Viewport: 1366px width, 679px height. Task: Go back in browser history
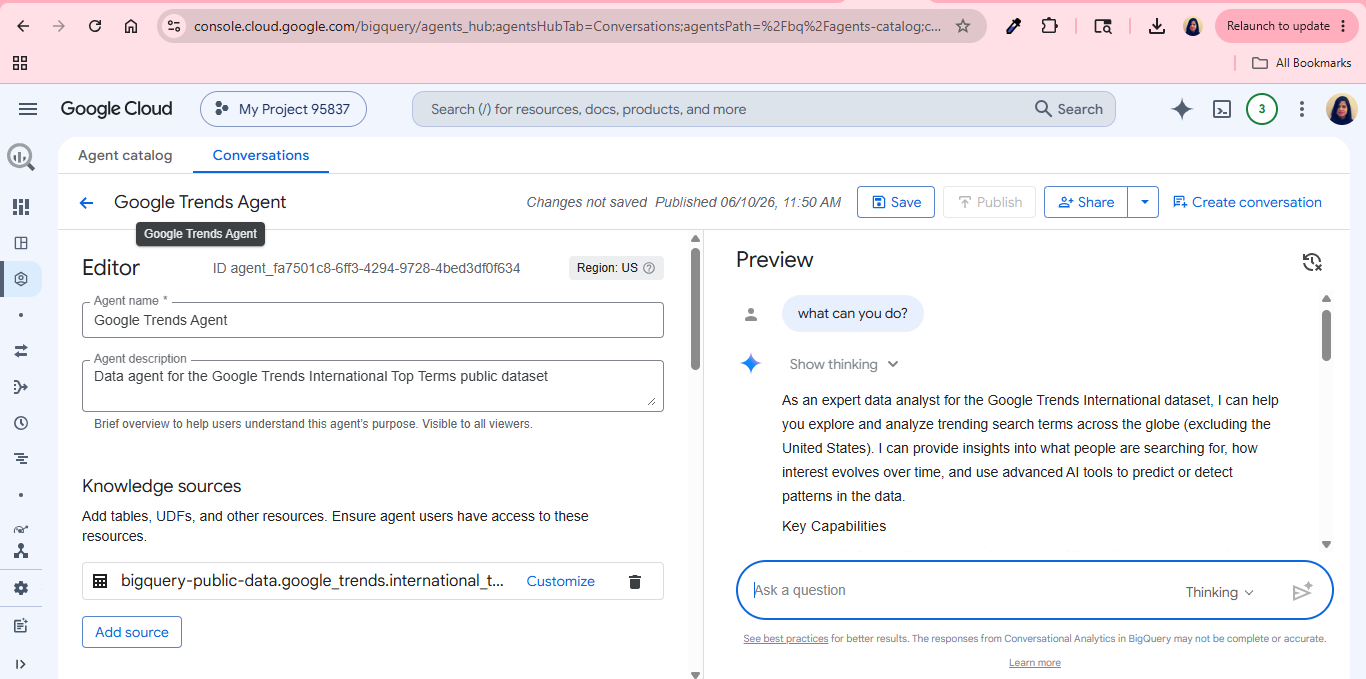coord(23,26)
